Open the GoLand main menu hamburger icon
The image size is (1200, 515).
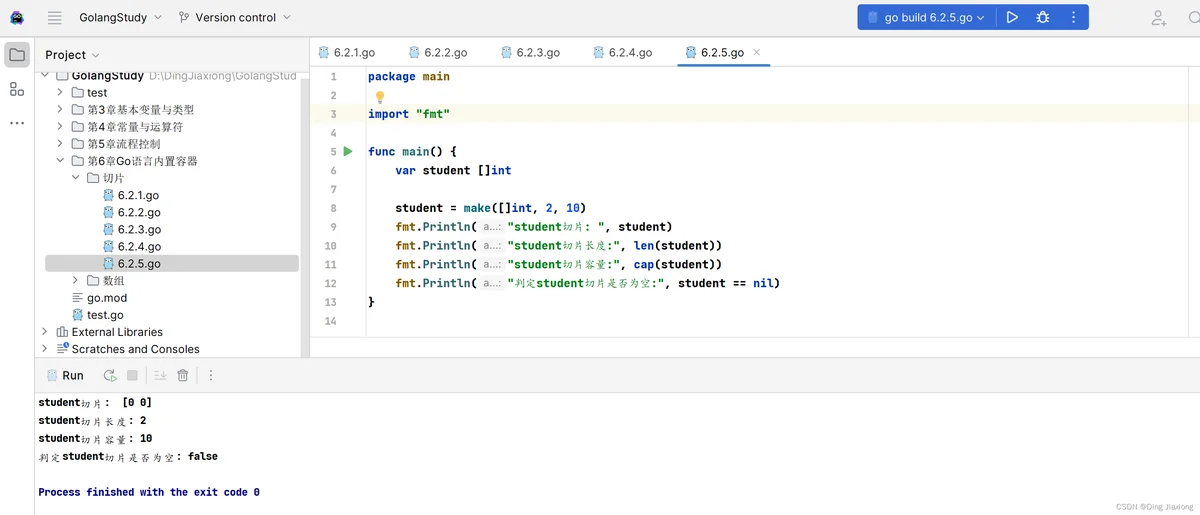coord(55,18)
